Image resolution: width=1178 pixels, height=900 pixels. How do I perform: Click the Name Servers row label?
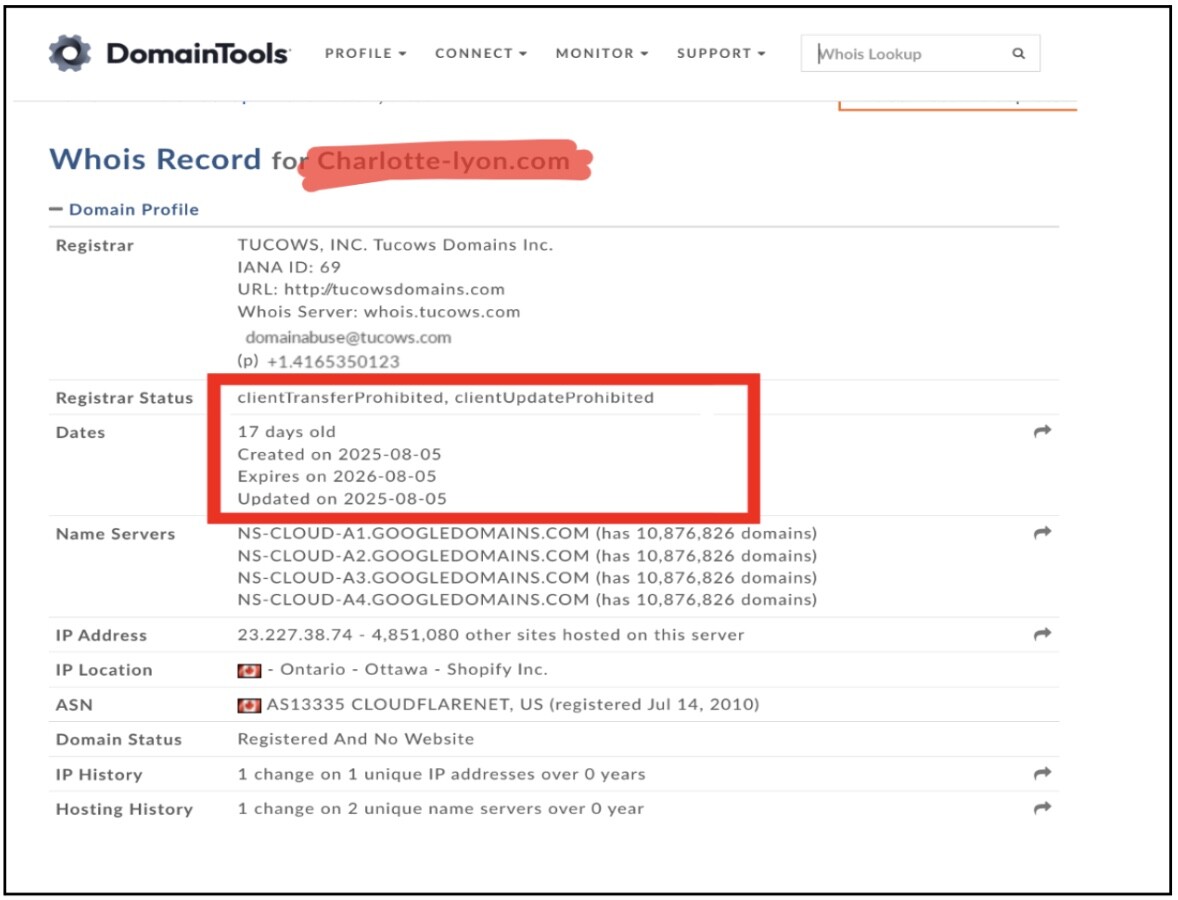coord(116,534)
